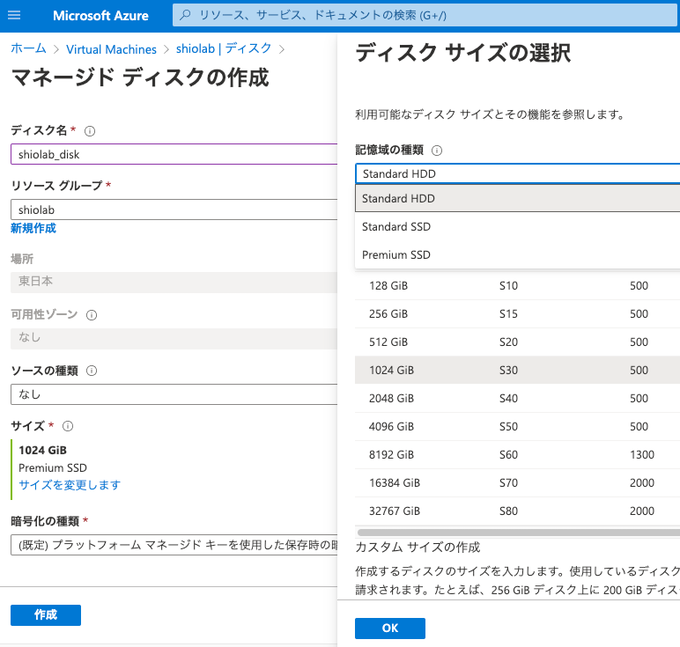Screen dimensions: 680x647
Task: Select the 8192 GiB S60 row
Action: click(517, 455)
